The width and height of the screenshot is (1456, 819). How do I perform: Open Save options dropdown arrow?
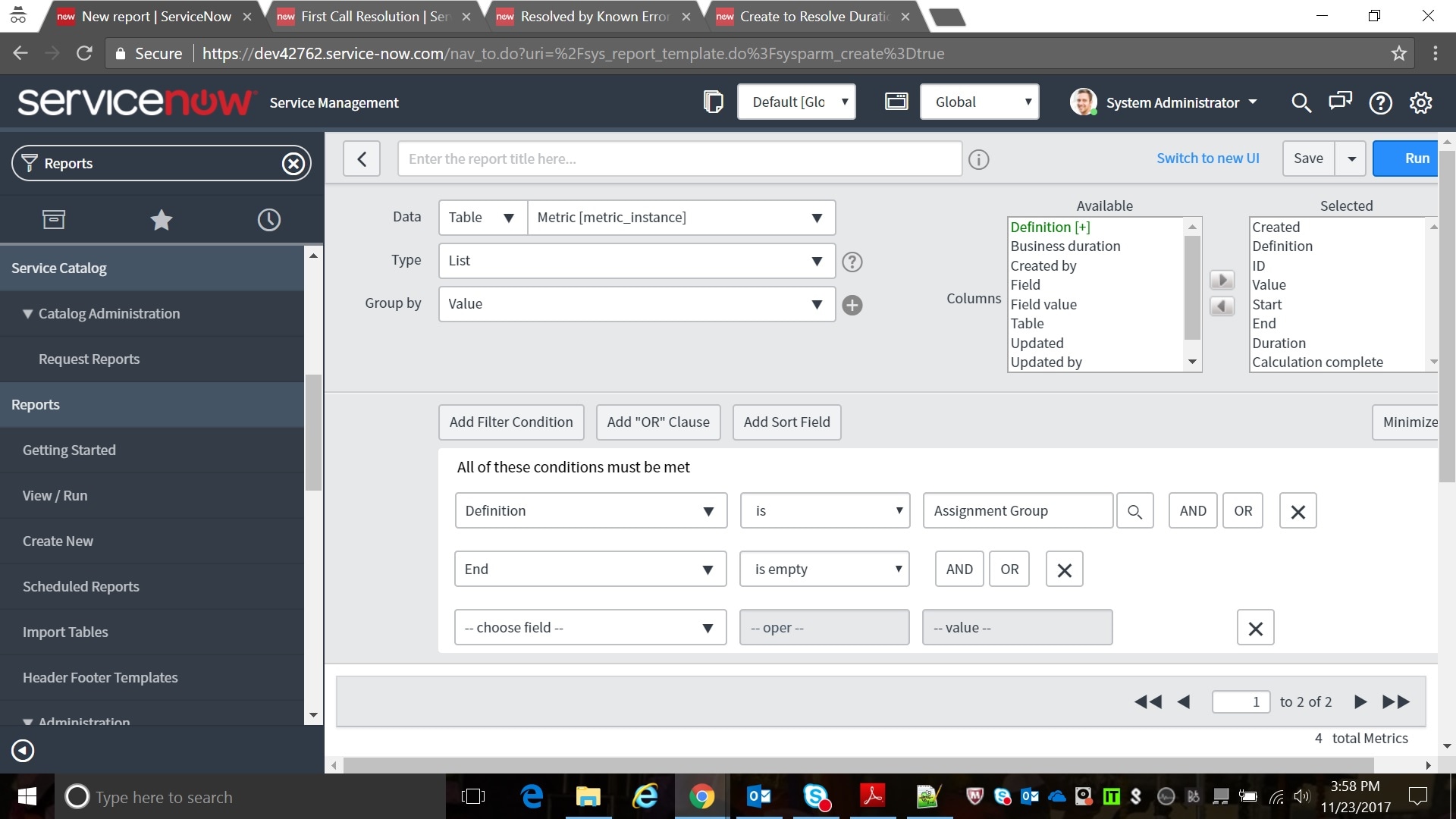tap(1351, 158)
